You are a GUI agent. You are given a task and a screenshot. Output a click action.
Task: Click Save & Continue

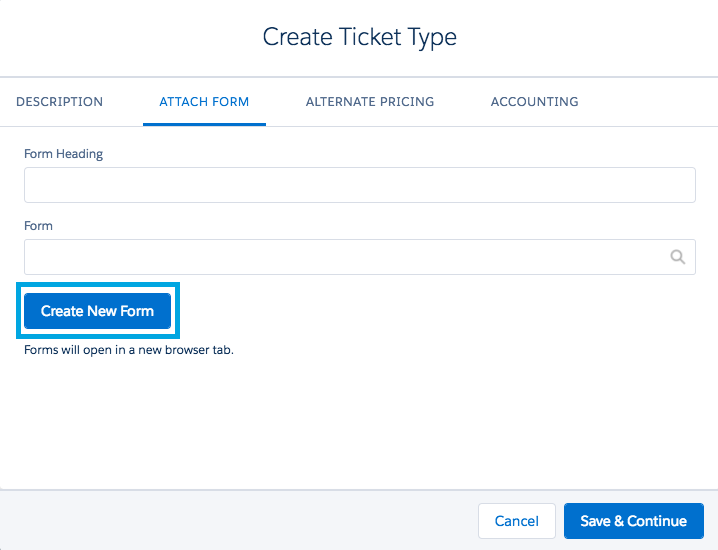pyautogui.click(x=633, y=521)
